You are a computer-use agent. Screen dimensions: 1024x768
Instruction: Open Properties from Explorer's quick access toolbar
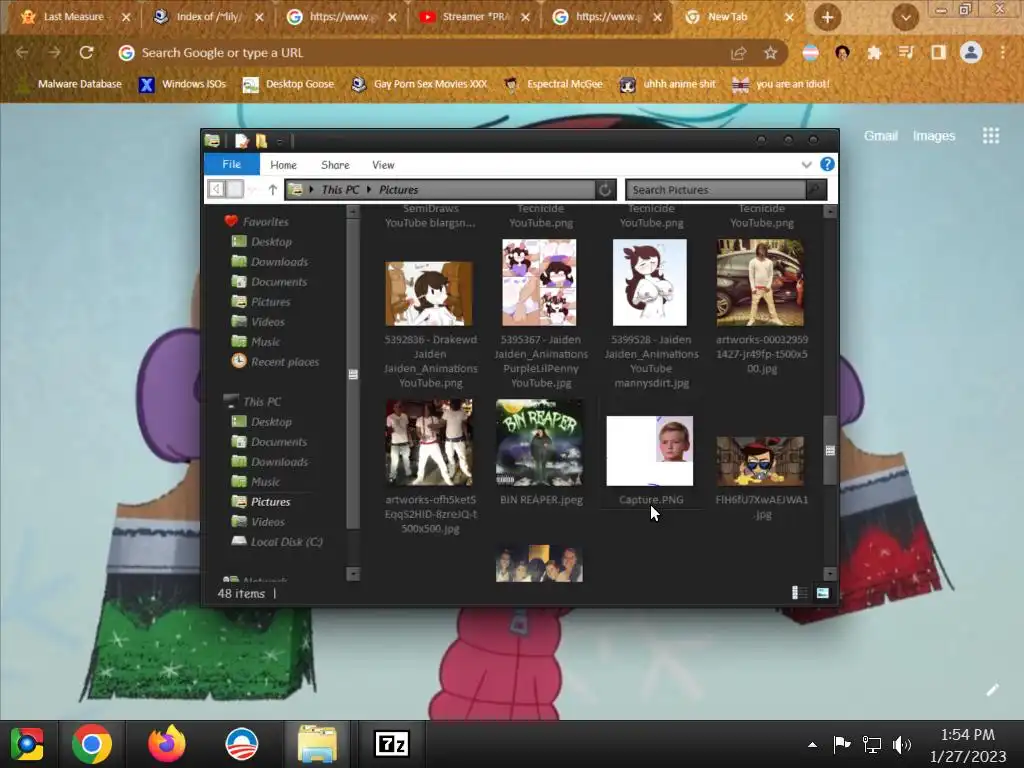coord(242,140)
